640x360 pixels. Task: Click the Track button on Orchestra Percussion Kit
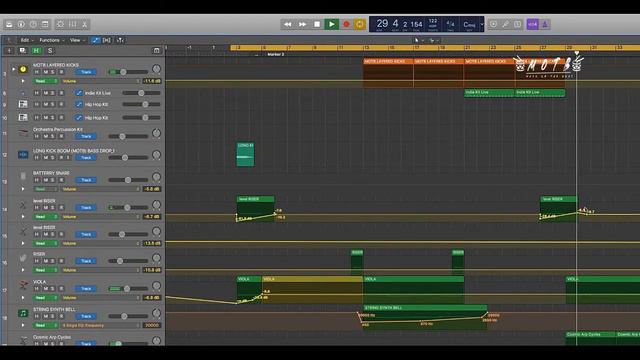86,136
